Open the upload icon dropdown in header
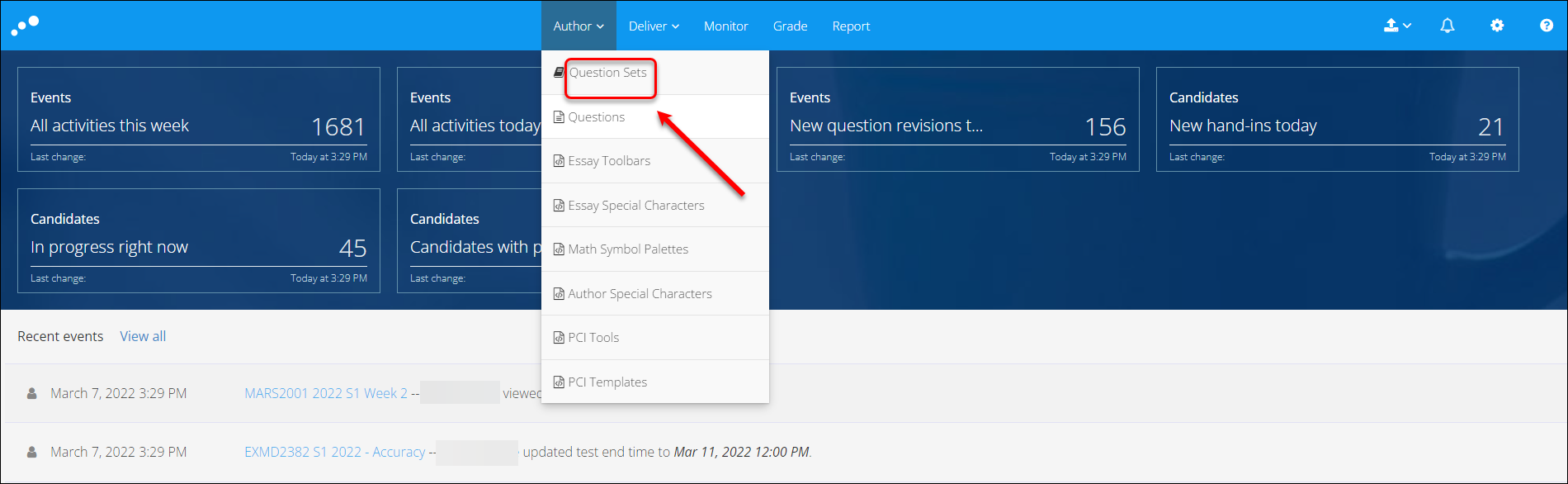 tap(1397, 26)
